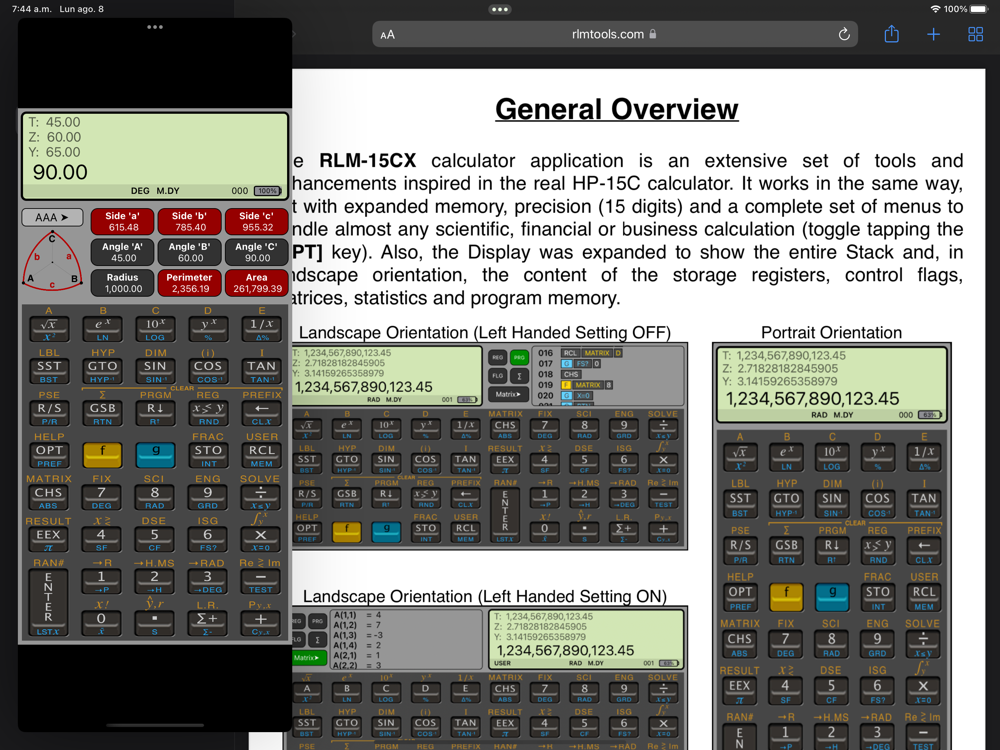Tap the blue g shift key

(155, 455)
